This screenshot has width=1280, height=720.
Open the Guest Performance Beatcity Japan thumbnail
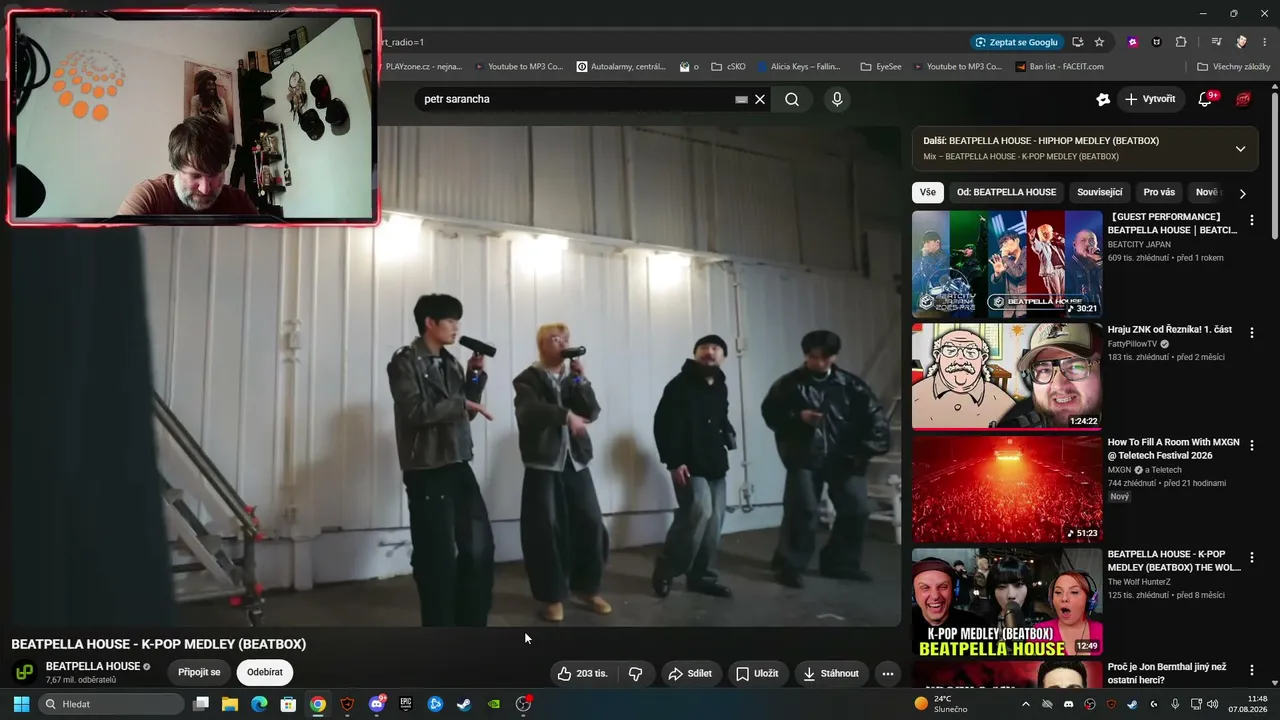pos(1007,264)
